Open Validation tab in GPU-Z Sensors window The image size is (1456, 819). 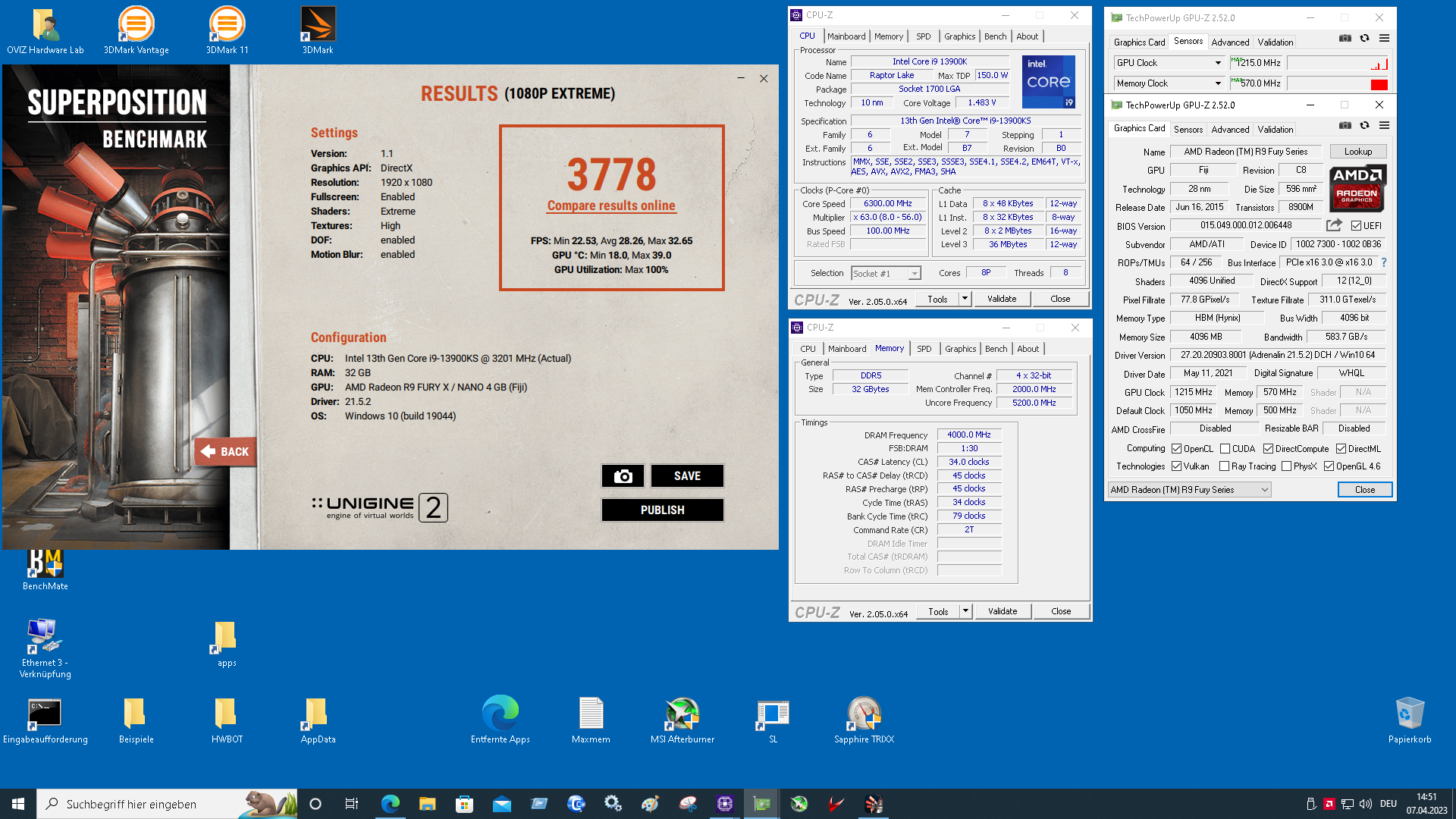tap(1276, 42)
